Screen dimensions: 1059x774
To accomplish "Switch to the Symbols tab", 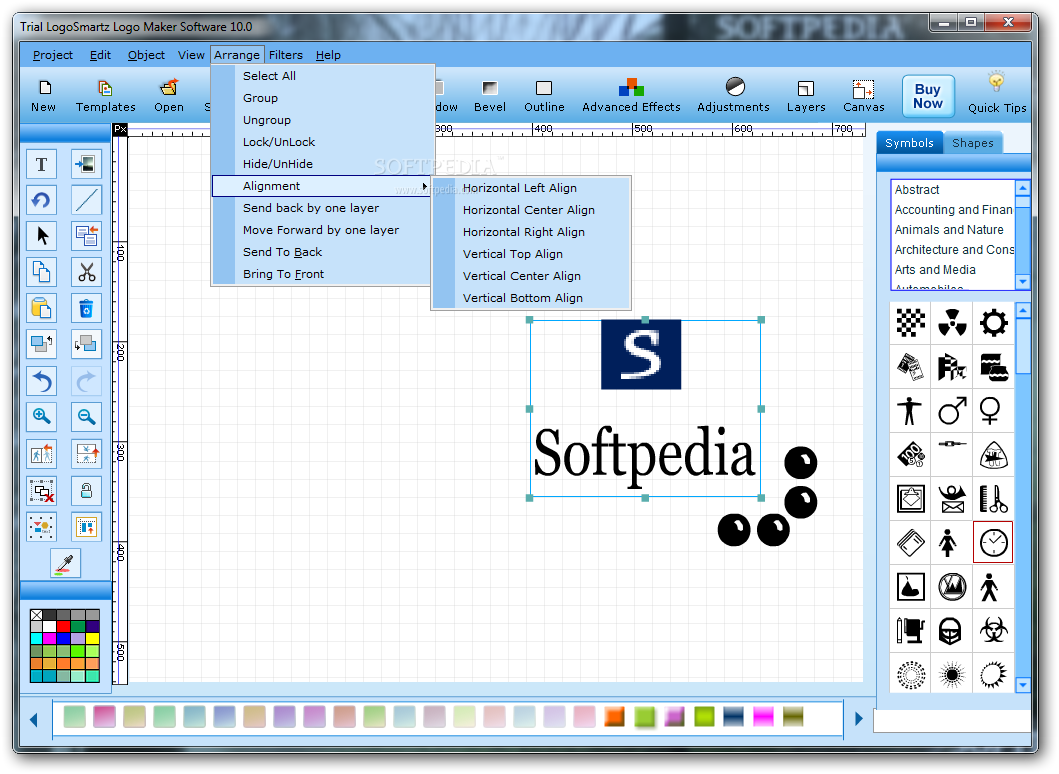I will [909, 143].
